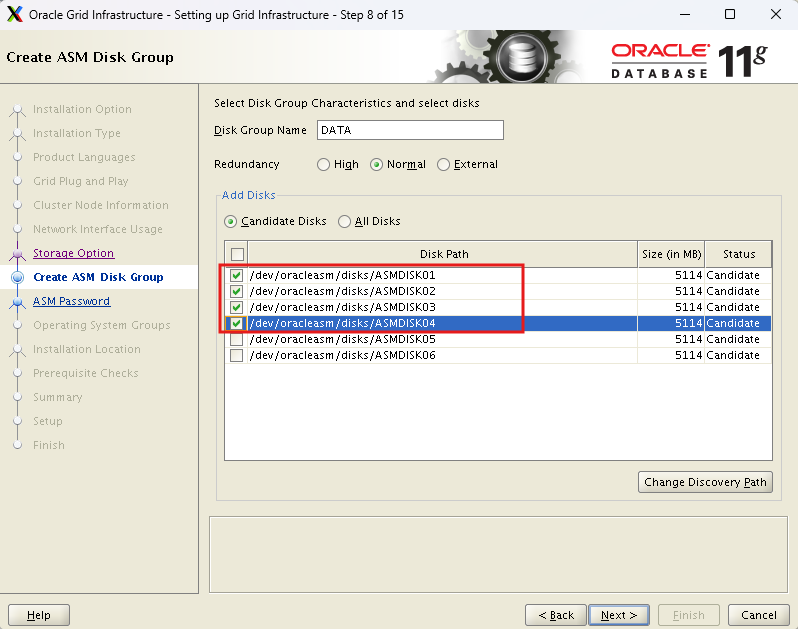Select Candidate Disks radio button

tap(275, 221)
